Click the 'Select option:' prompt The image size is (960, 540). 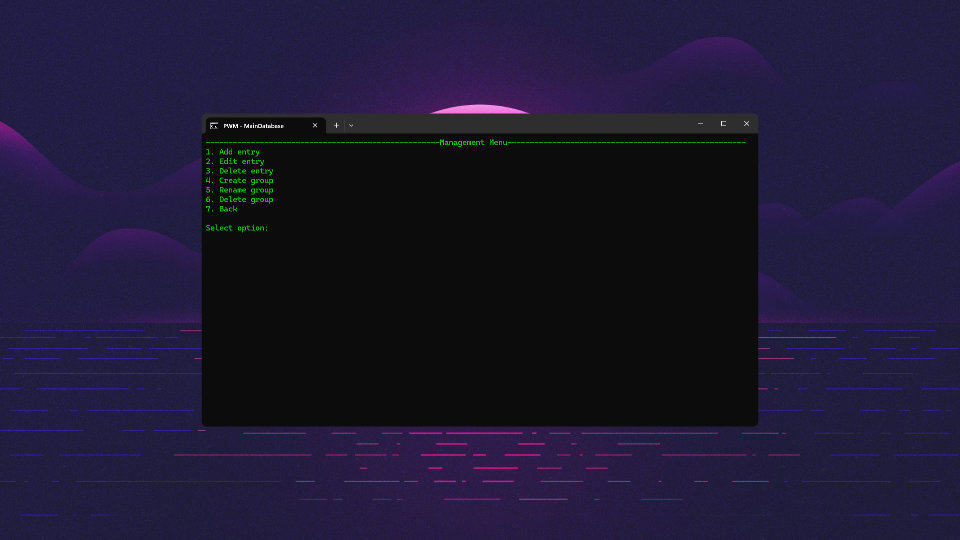tap(237, 228)
